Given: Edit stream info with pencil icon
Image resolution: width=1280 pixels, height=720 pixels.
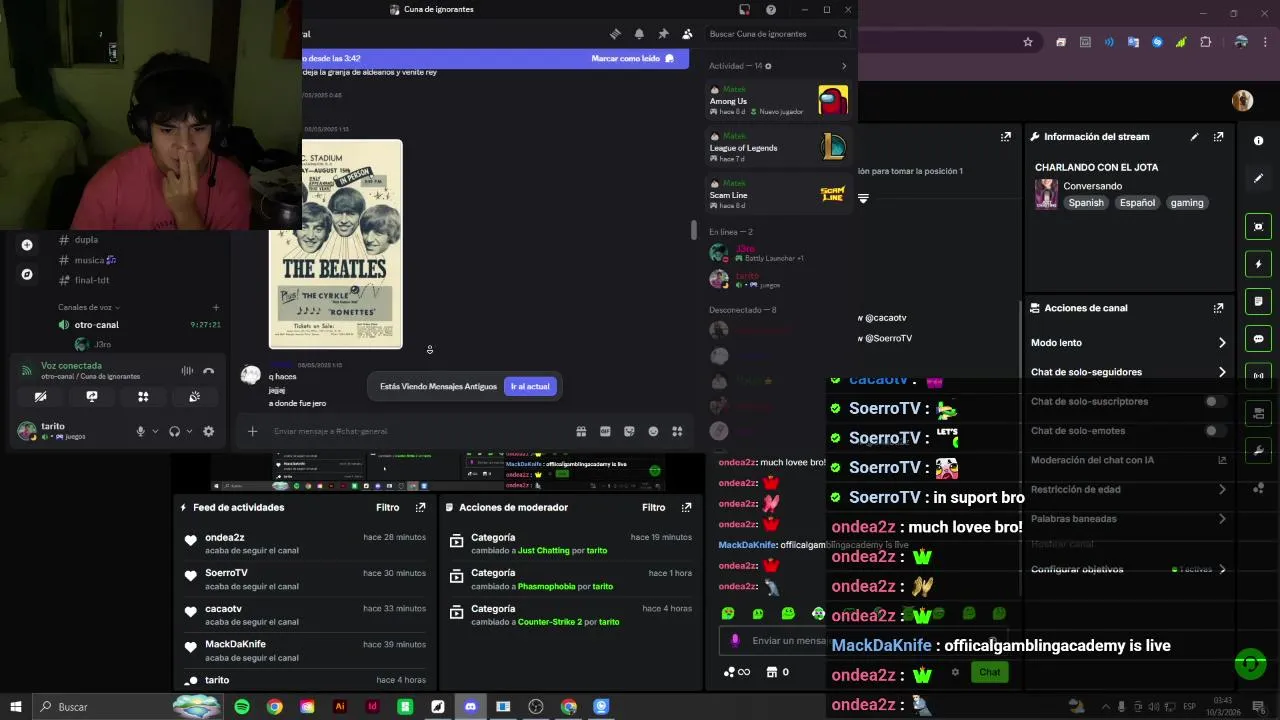Looking at the screenshot, I should point(1194,137).
